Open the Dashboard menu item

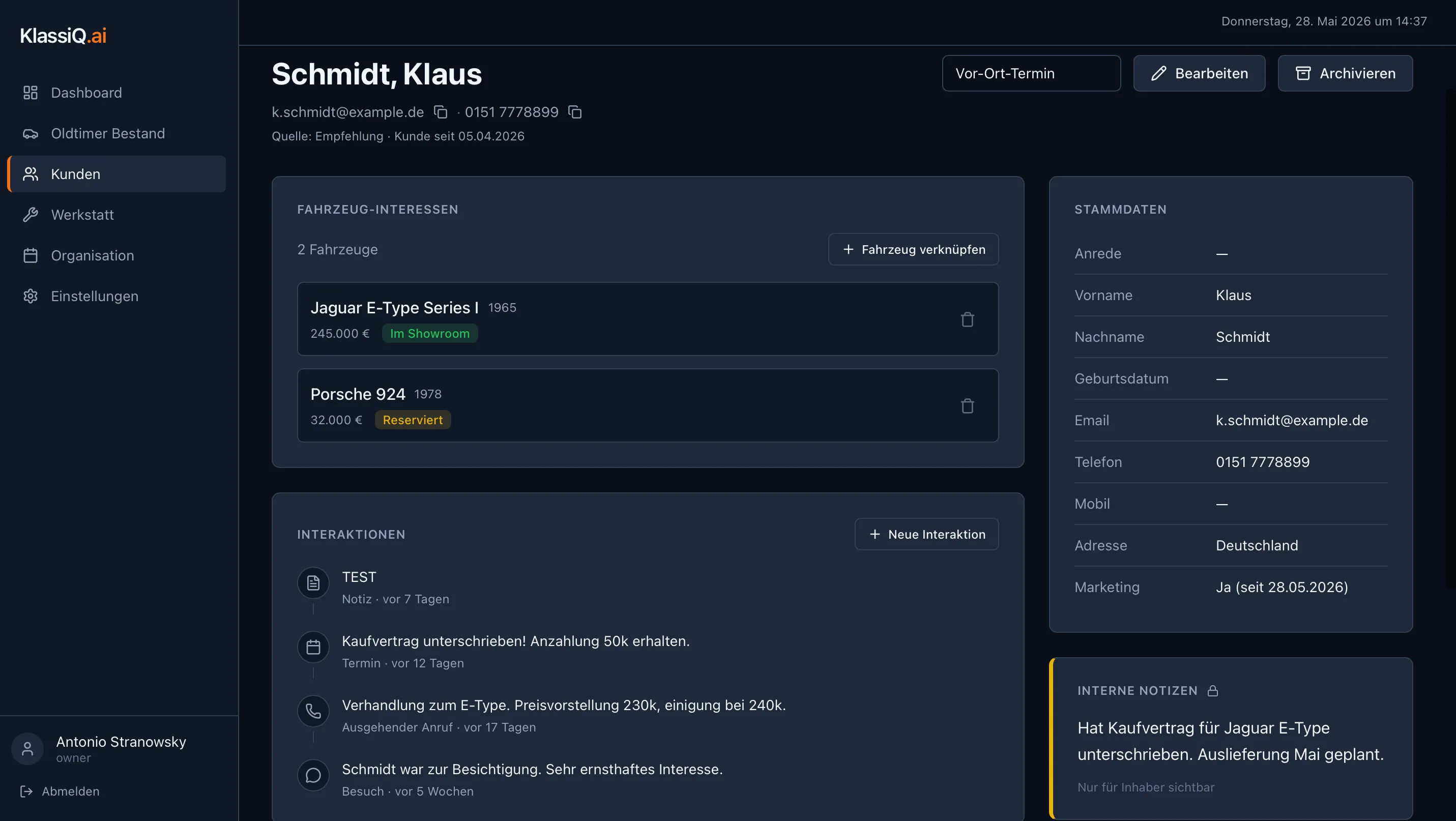point(117,93)
